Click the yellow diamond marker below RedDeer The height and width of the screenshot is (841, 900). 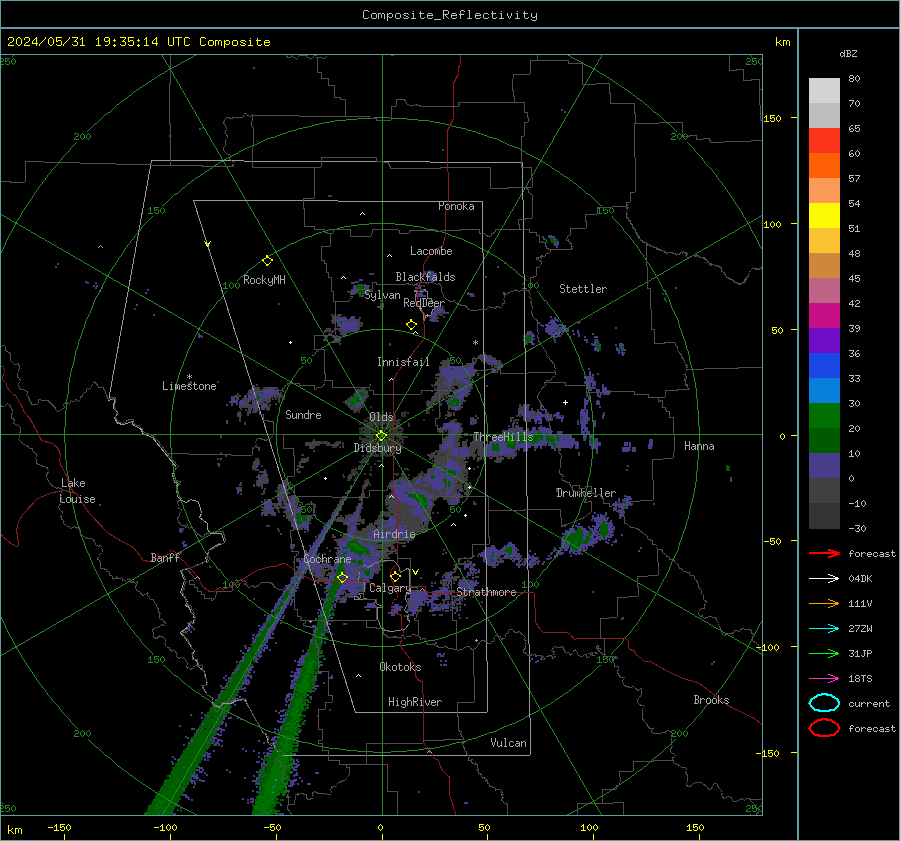411,325
